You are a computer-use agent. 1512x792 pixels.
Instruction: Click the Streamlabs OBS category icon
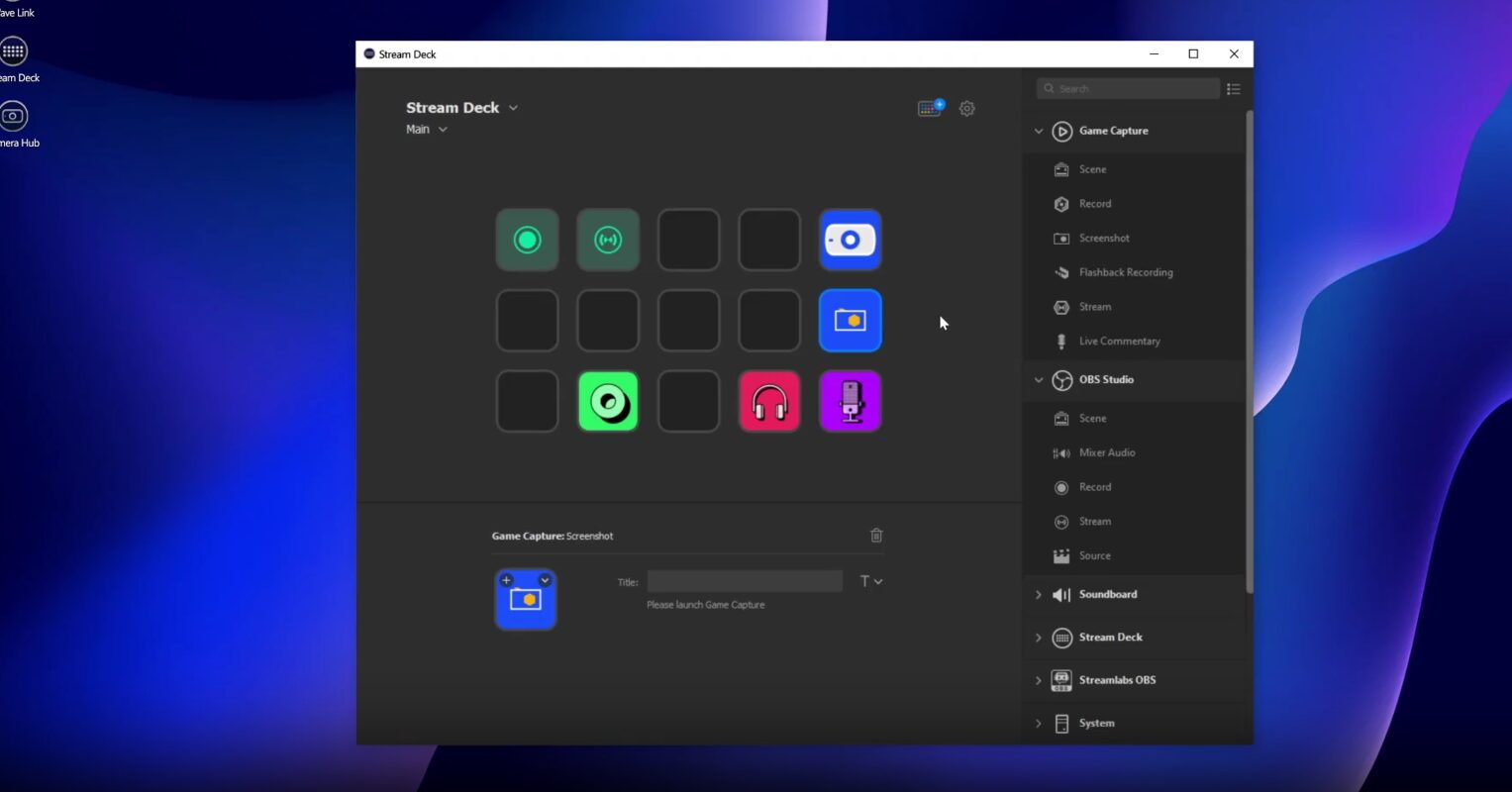[1061, 680]
